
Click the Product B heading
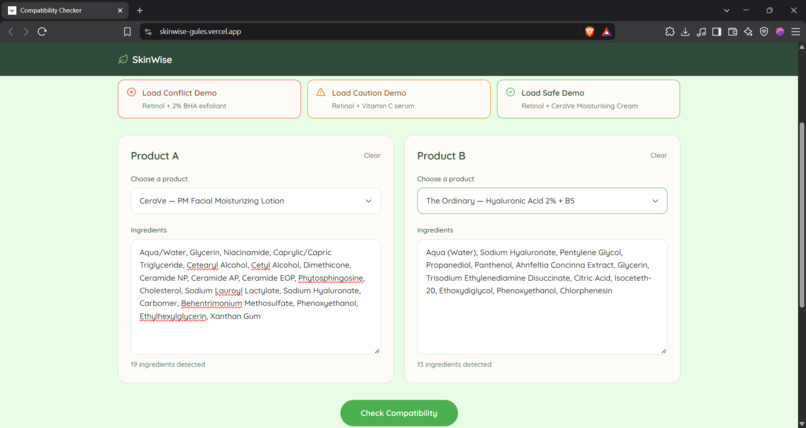point(441,156)
